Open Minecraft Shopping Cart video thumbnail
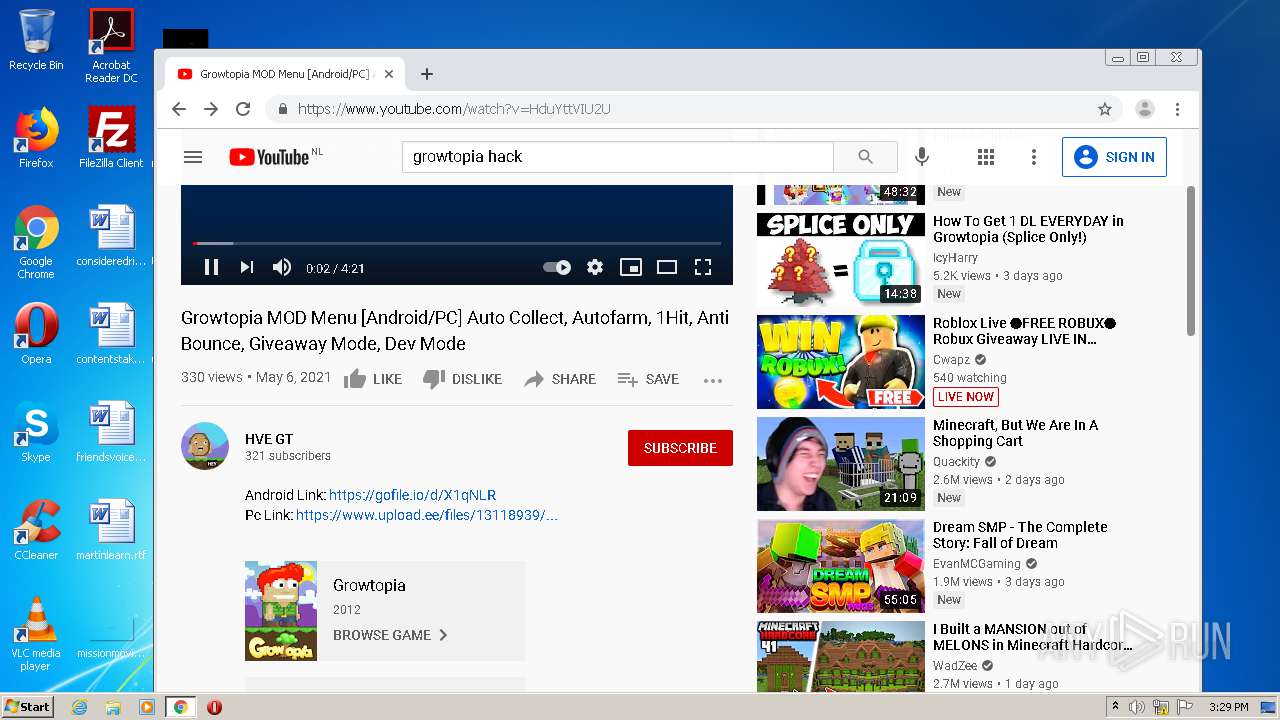Viewport: 1280px width, 720px height. coord(841,463)
